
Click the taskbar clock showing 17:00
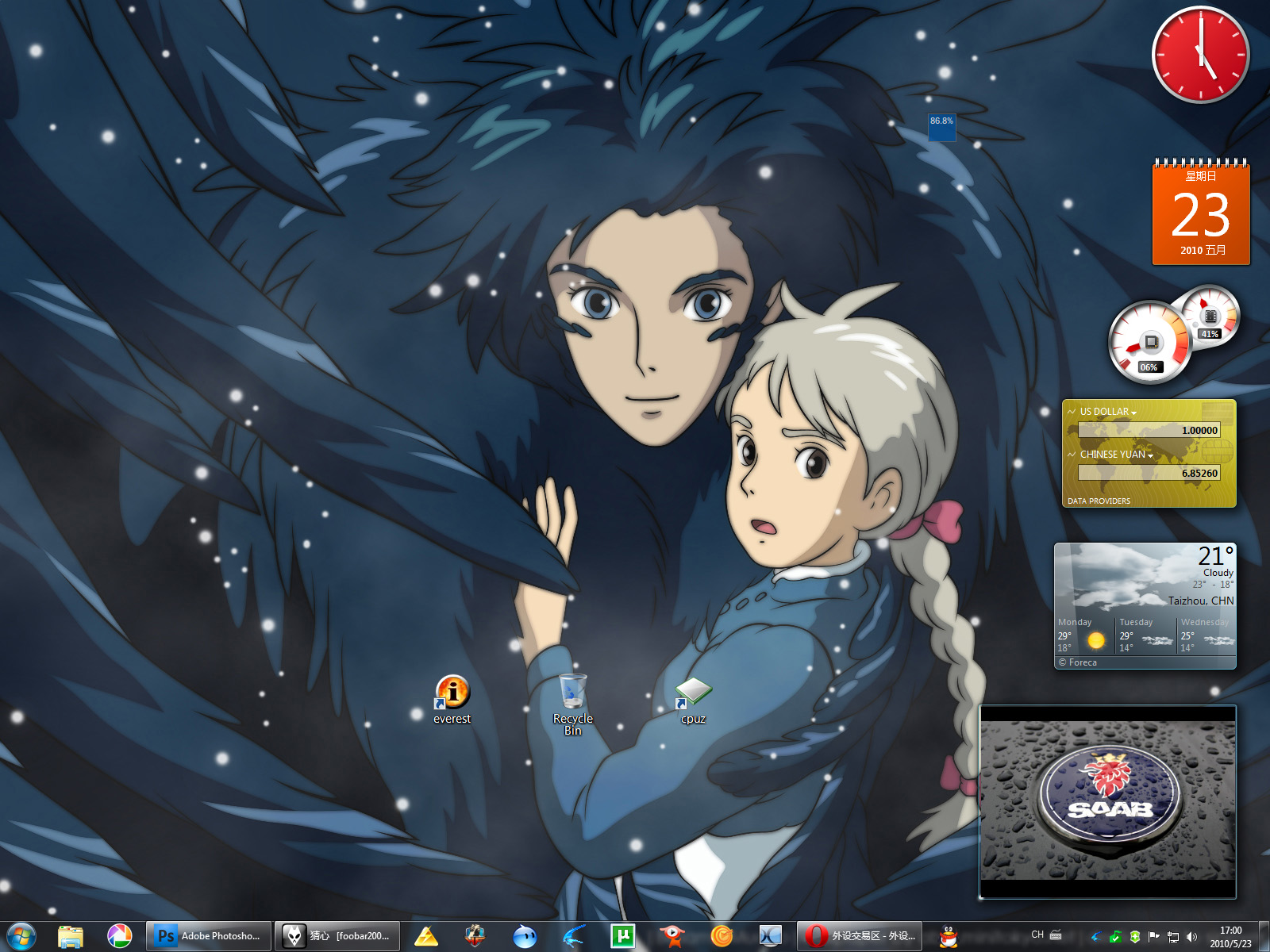1230,937
